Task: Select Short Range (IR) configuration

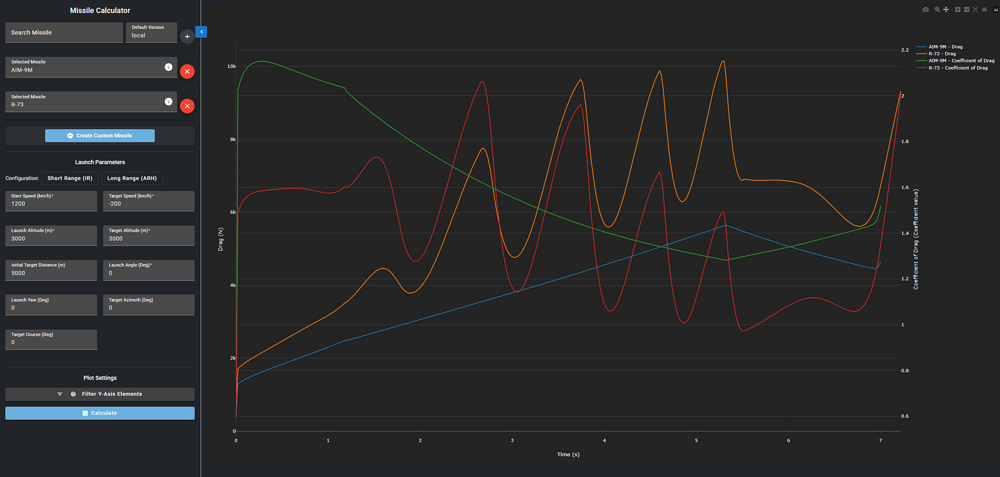Action: (x=70, y=178)
